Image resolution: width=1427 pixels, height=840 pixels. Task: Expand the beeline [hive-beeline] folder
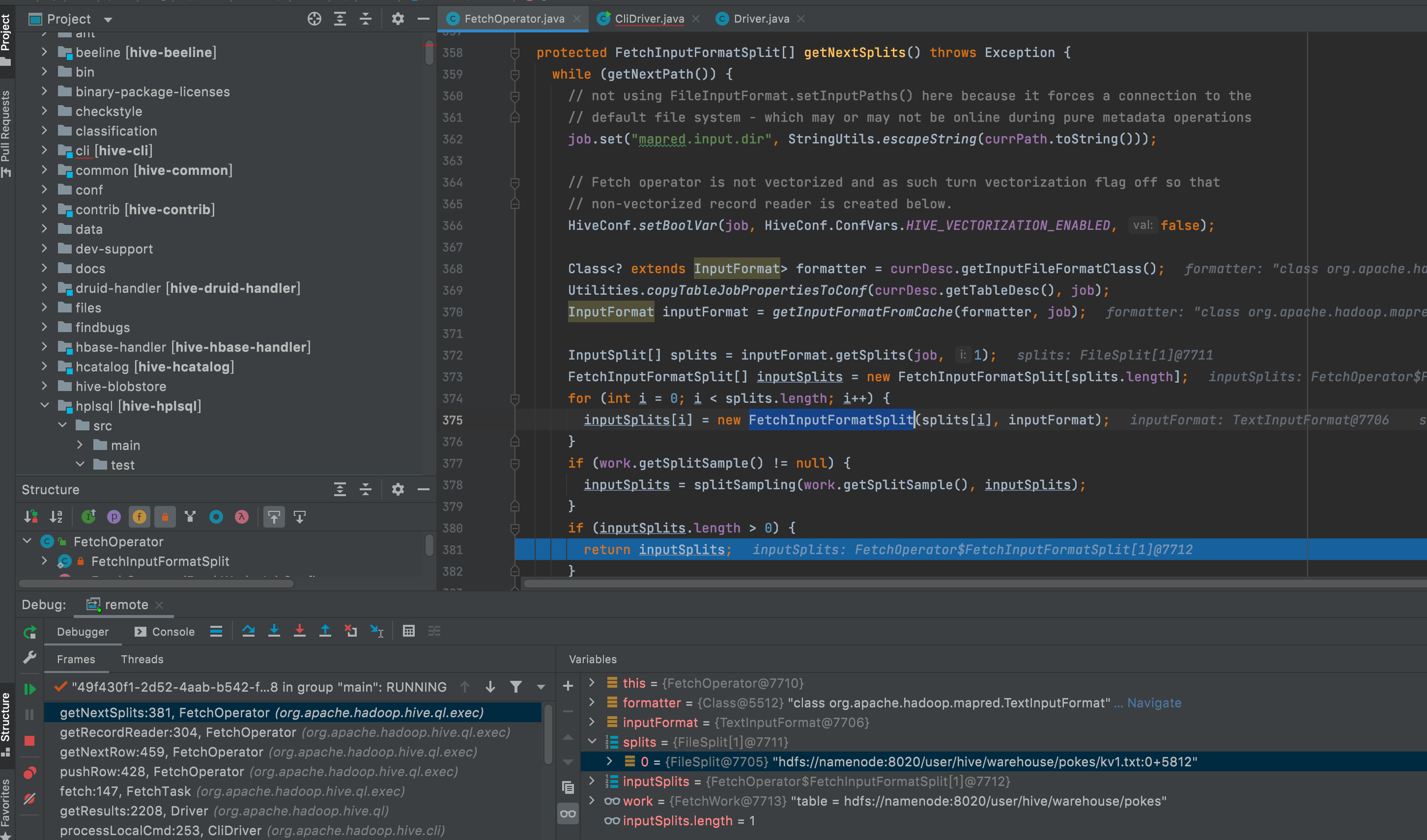[x=44, y=52]
